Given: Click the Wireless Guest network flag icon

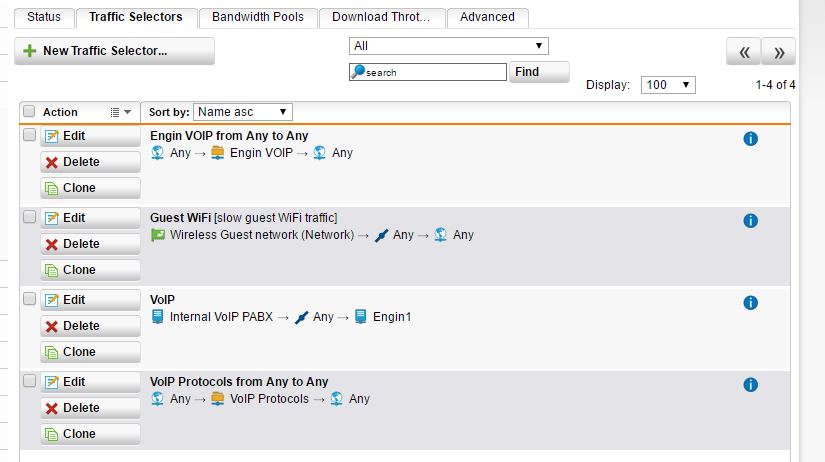Looking at the screenshot, I should point(157,235).
